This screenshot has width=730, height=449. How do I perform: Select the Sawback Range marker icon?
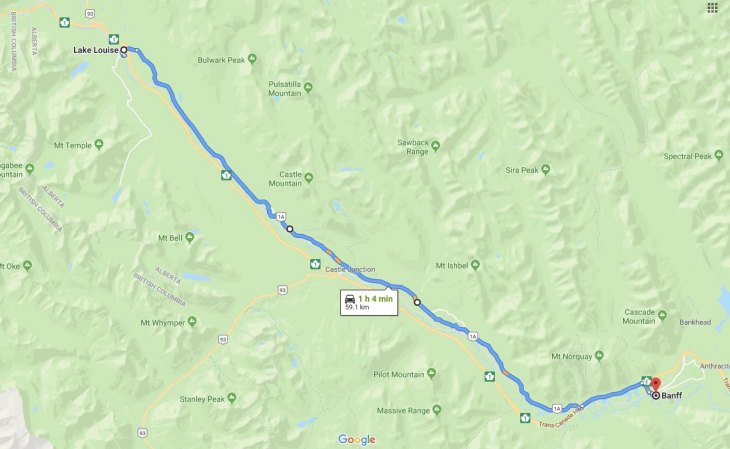coord(435,146)
